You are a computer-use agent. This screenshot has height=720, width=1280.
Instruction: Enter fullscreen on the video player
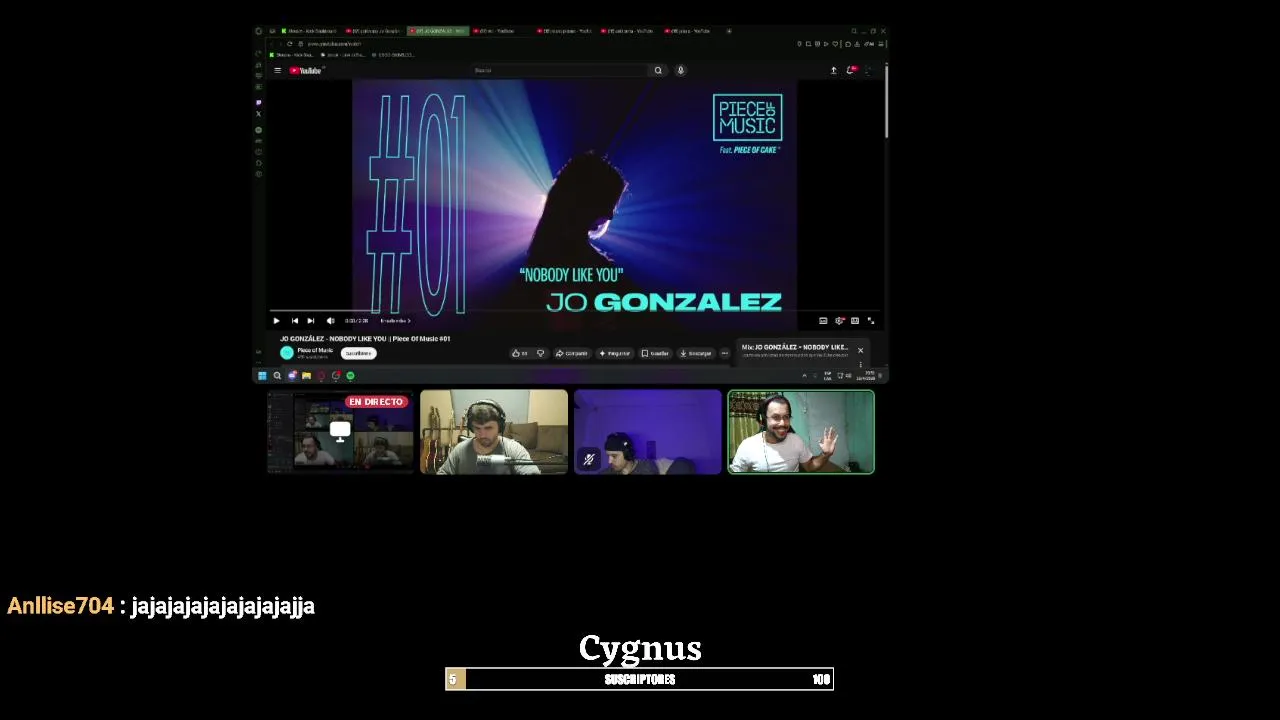pyautogui.click(x=871, y=321)
